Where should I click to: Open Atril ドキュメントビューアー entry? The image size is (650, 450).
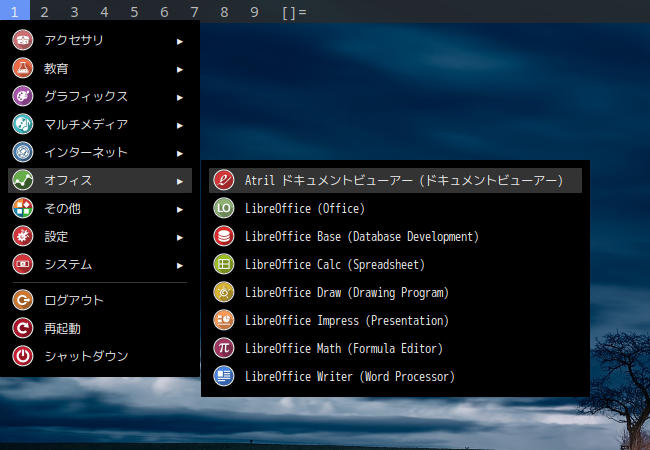(x=395, y=180)
